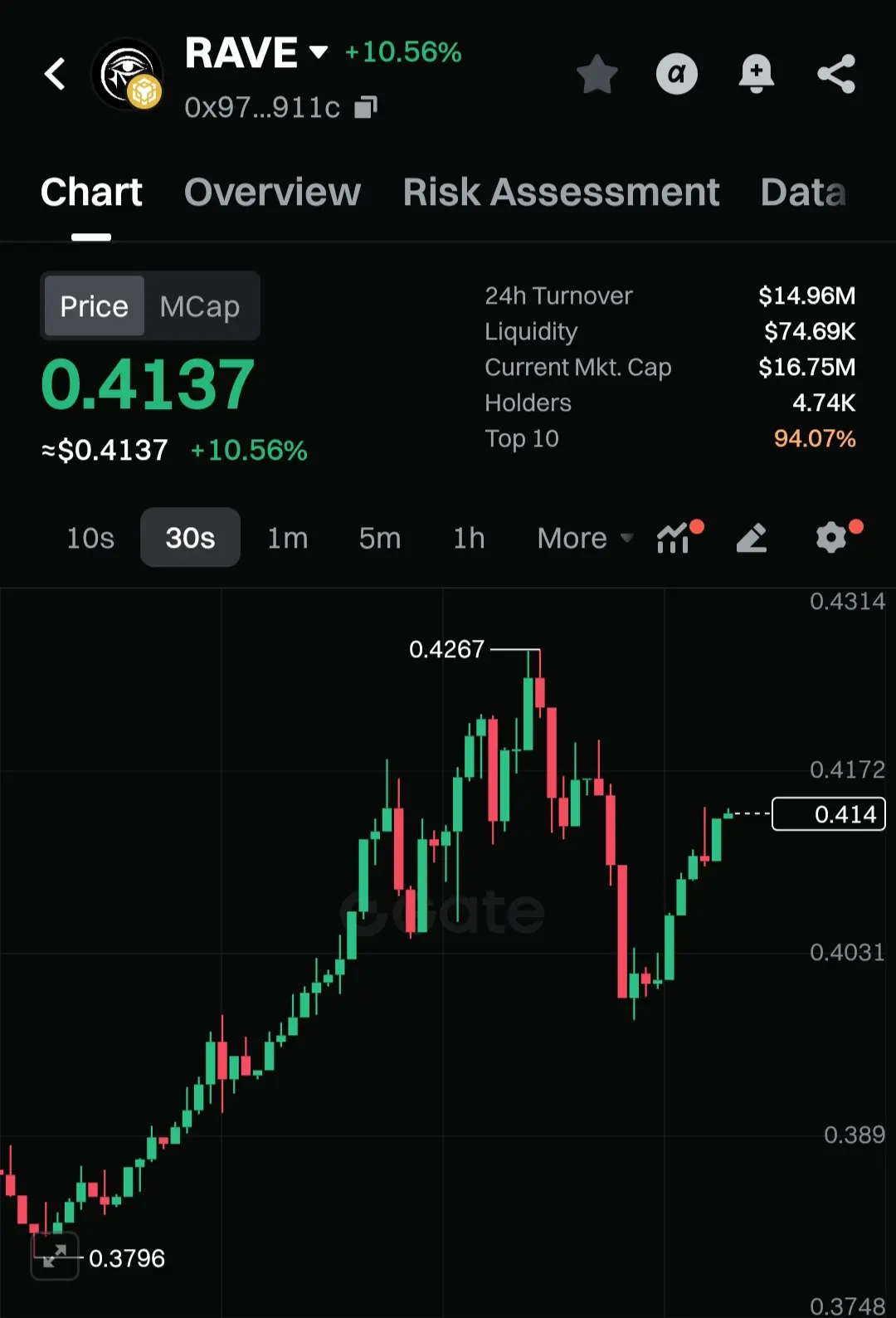Select the 30s interval
Screen dimensions: 896x1318
tap(190, 538)
